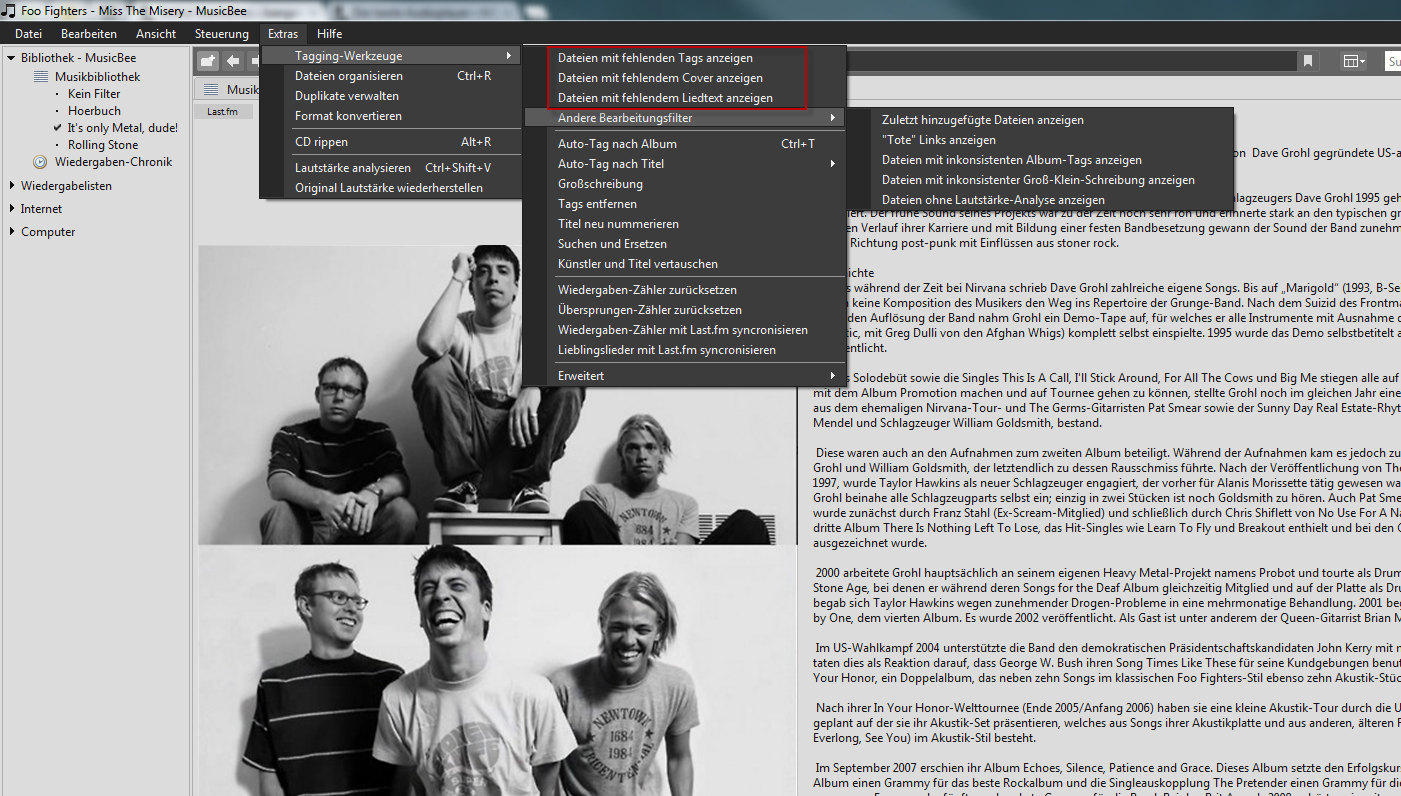Open the upper Foo Fighters band photo
The height and width of the screenshot is (796, 1401).
click(x=497, y=395)
